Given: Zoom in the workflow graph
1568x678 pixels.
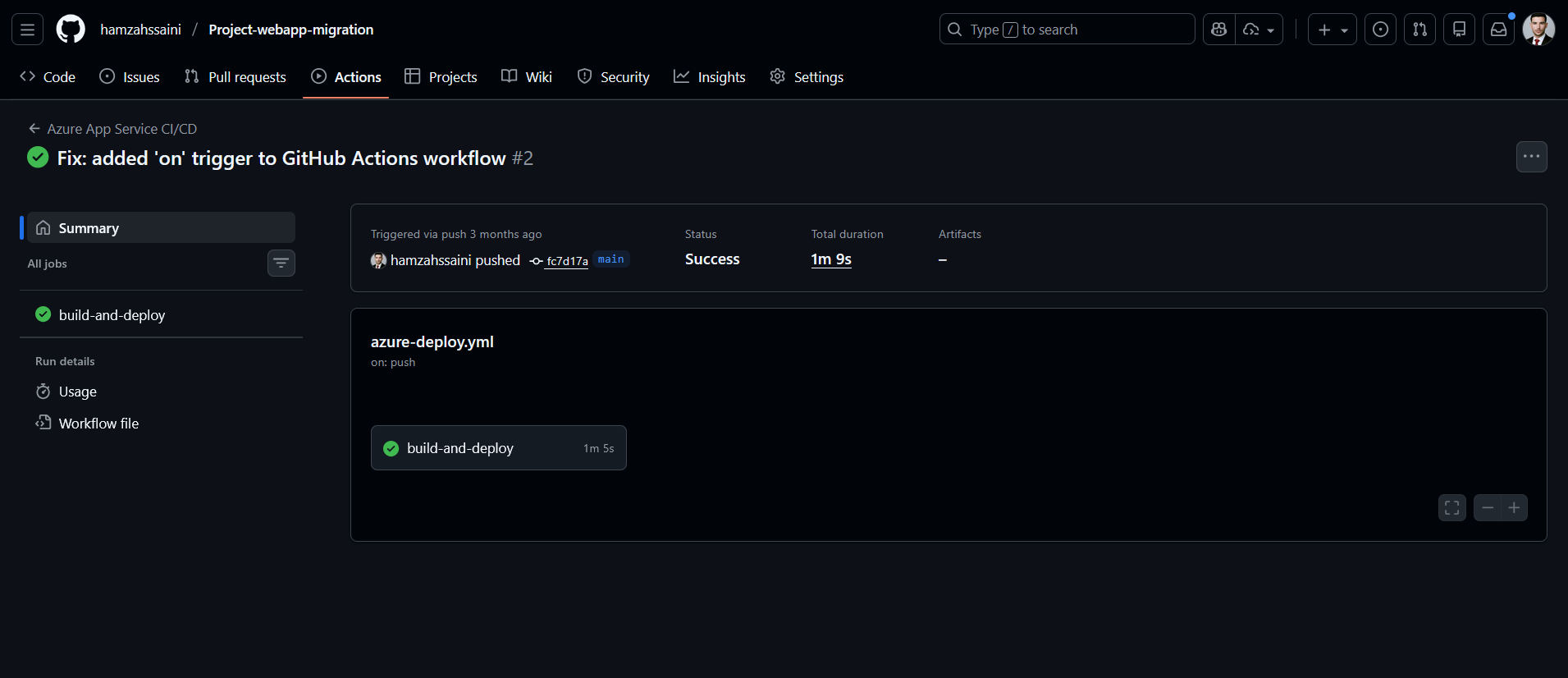Looking at the screenshot, I should 1515,508.
